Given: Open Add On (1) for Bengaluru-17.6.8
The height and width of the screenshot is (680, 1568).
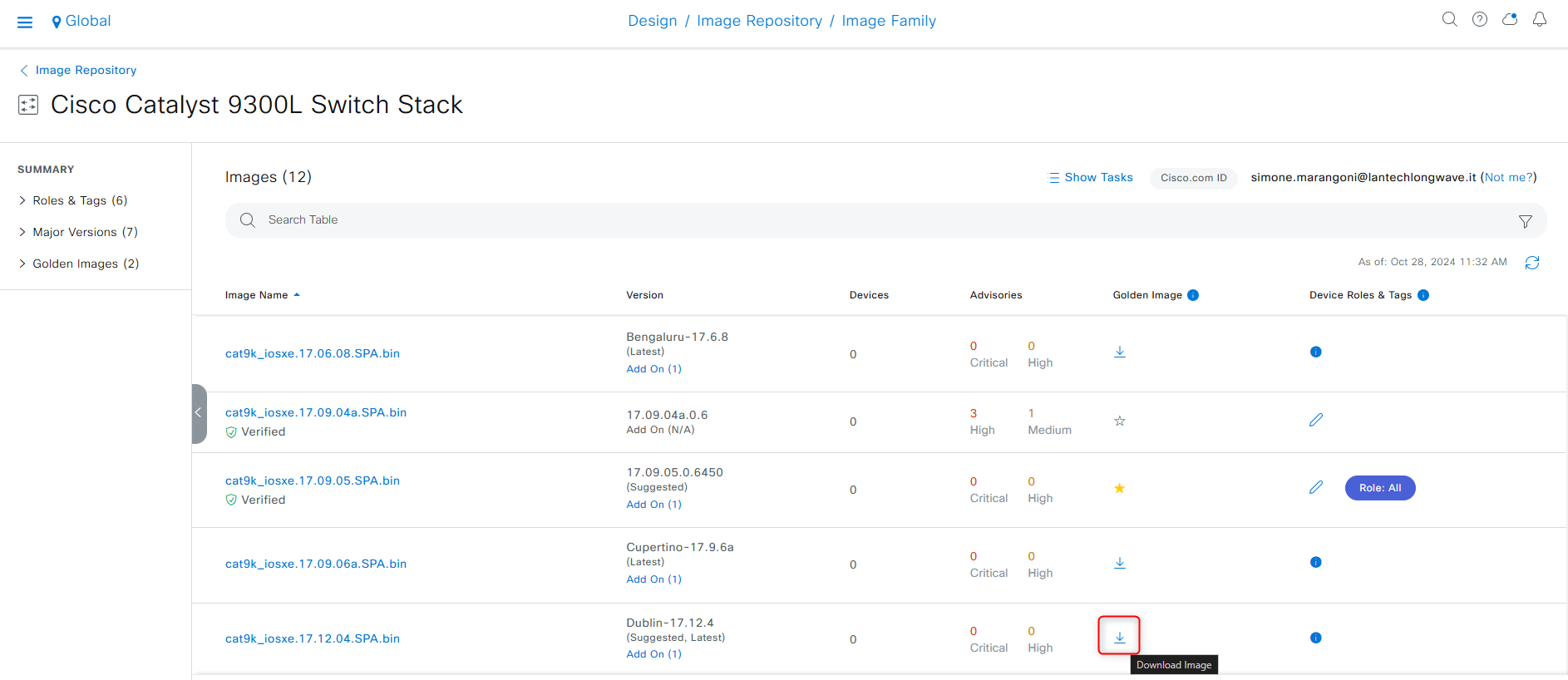Looking at the screenshot, I should click(653, 369).
